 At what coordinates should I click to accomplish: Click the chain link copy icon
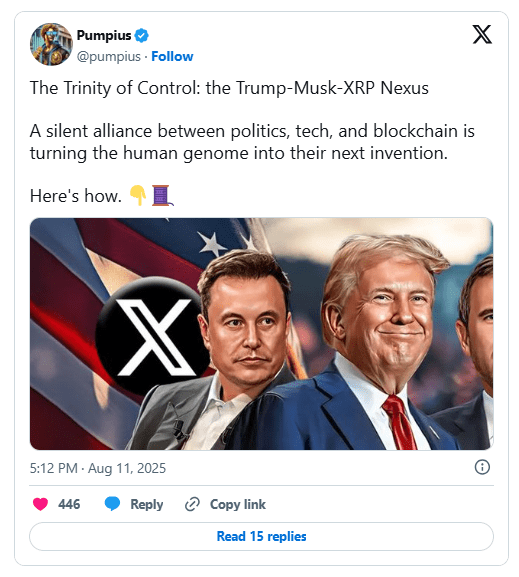tap(192, 504)
